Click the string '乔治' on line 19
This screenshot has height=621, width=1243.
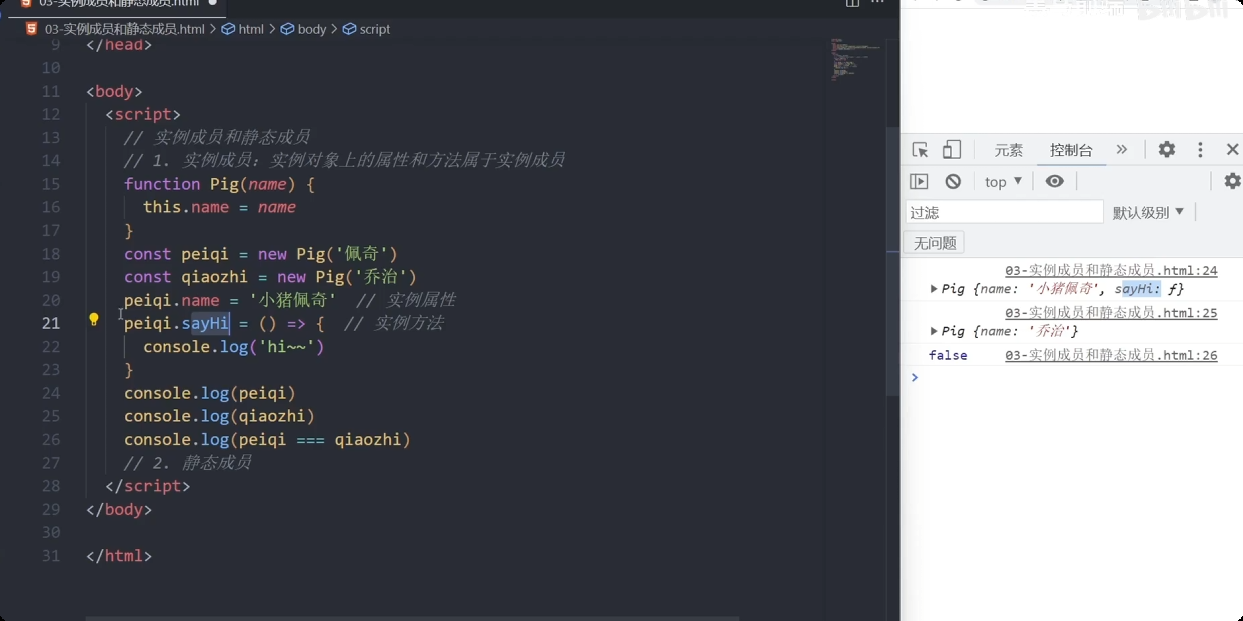[x=383, y=277]
